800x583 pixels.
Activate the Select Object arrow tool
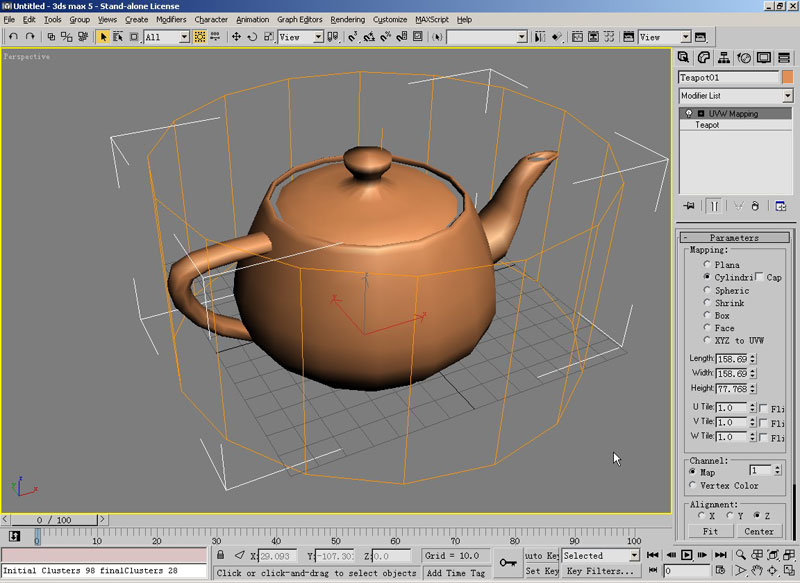click(102, 37)
